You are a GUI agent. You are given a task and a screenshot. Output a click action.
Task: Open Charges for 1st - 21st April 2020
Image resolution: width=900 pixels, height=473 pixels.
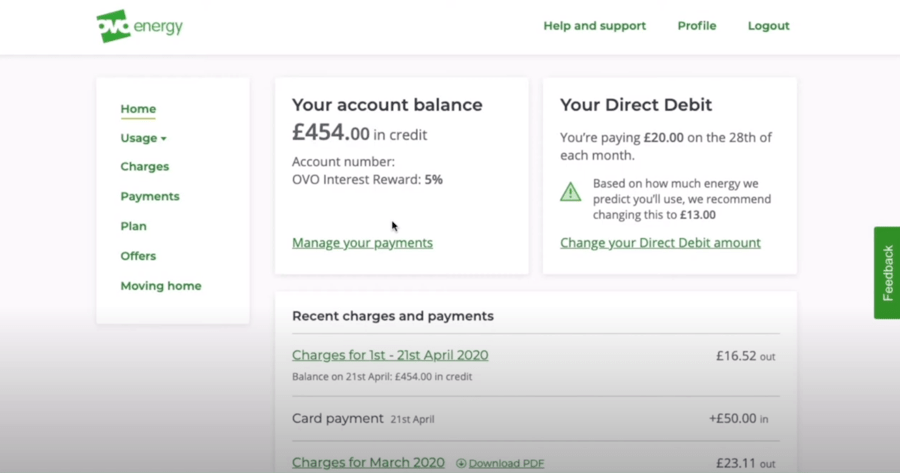click(390, 355)
